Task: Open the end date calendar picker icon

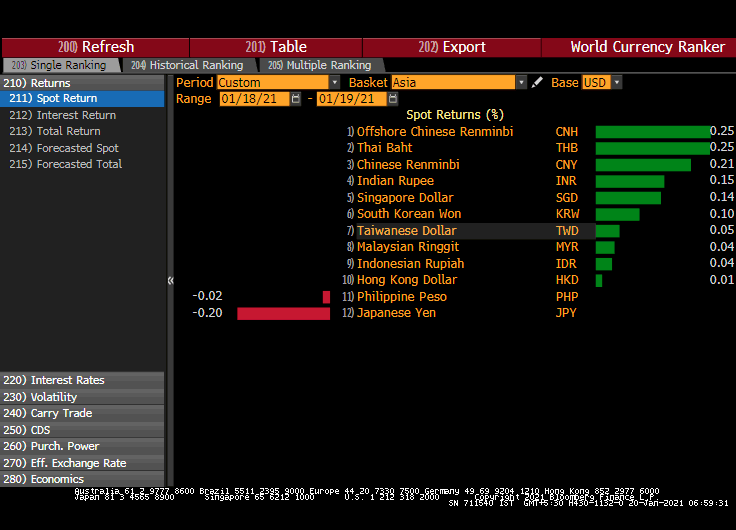Action: (381, 99)
